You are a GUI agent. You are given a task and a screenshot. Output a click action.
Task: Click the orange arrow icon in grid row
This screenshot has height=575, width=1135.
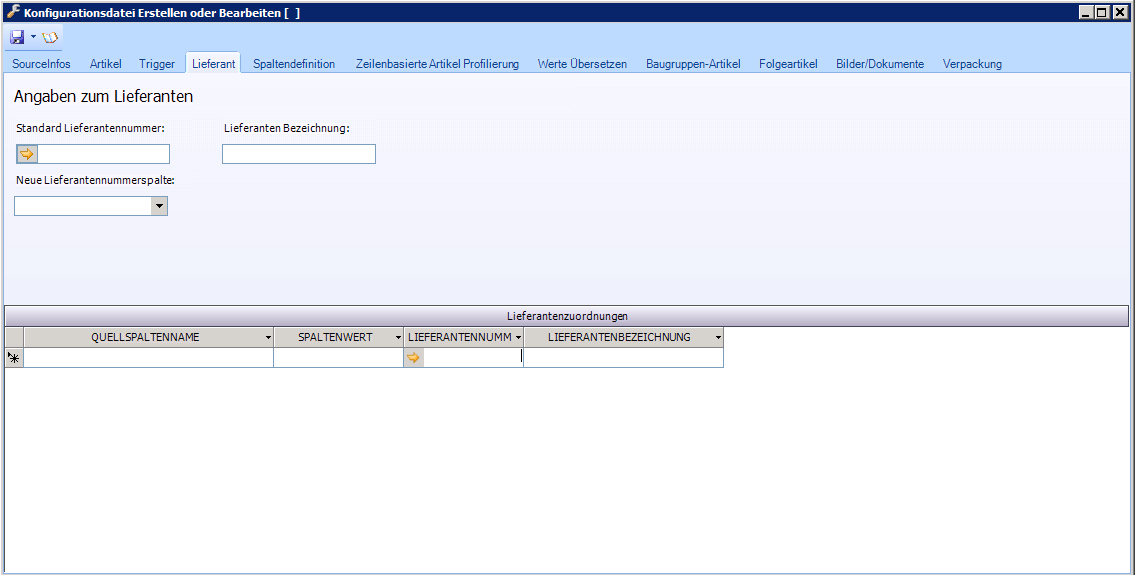pos(414,358)
